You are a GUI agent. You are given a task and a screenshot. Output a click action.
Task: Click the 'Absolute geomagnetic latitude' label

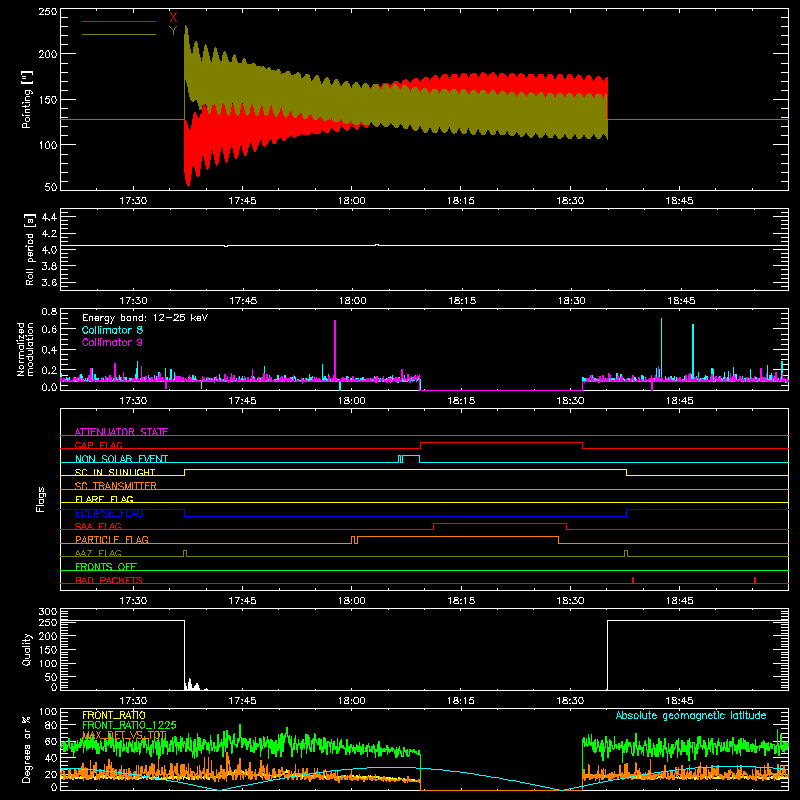pyautogui.click(x=691, y=715)
